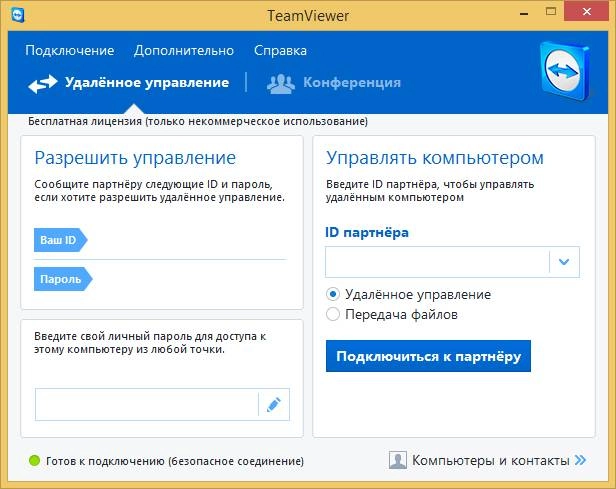Switch to the Удалённое управление tab

coord(128,83)
